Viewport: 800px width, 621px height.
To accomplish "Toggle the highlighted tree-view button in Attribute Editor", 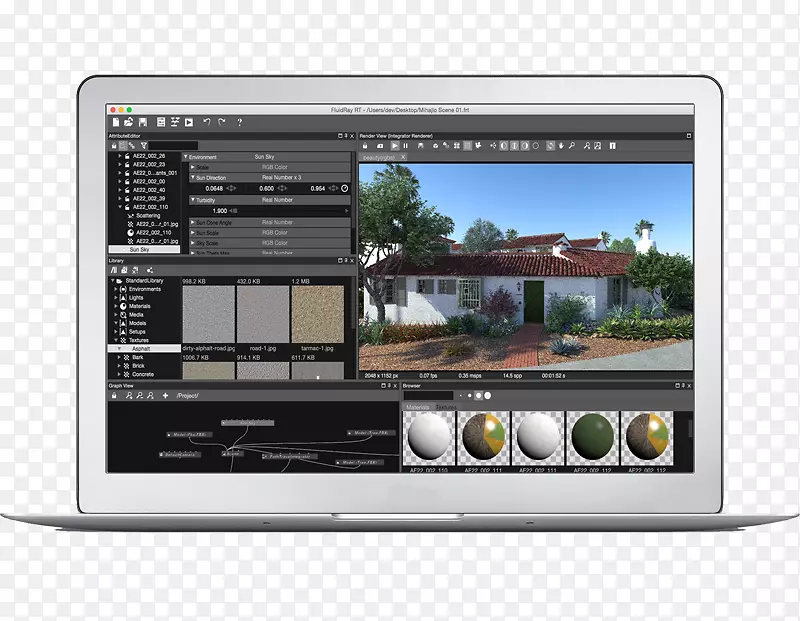I will tap(122, 146).
